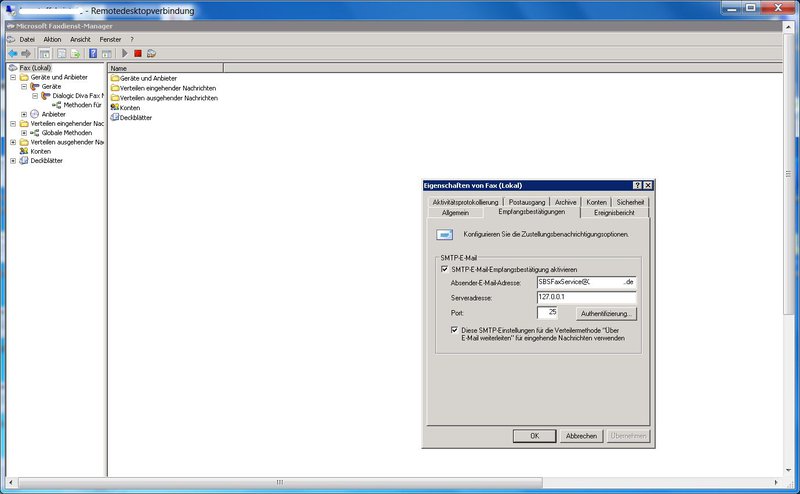This screenshot has width=800, height=494.
Task: Switch to Aktivitätsprotokollierung tab
Action: (x=465, y=202)
